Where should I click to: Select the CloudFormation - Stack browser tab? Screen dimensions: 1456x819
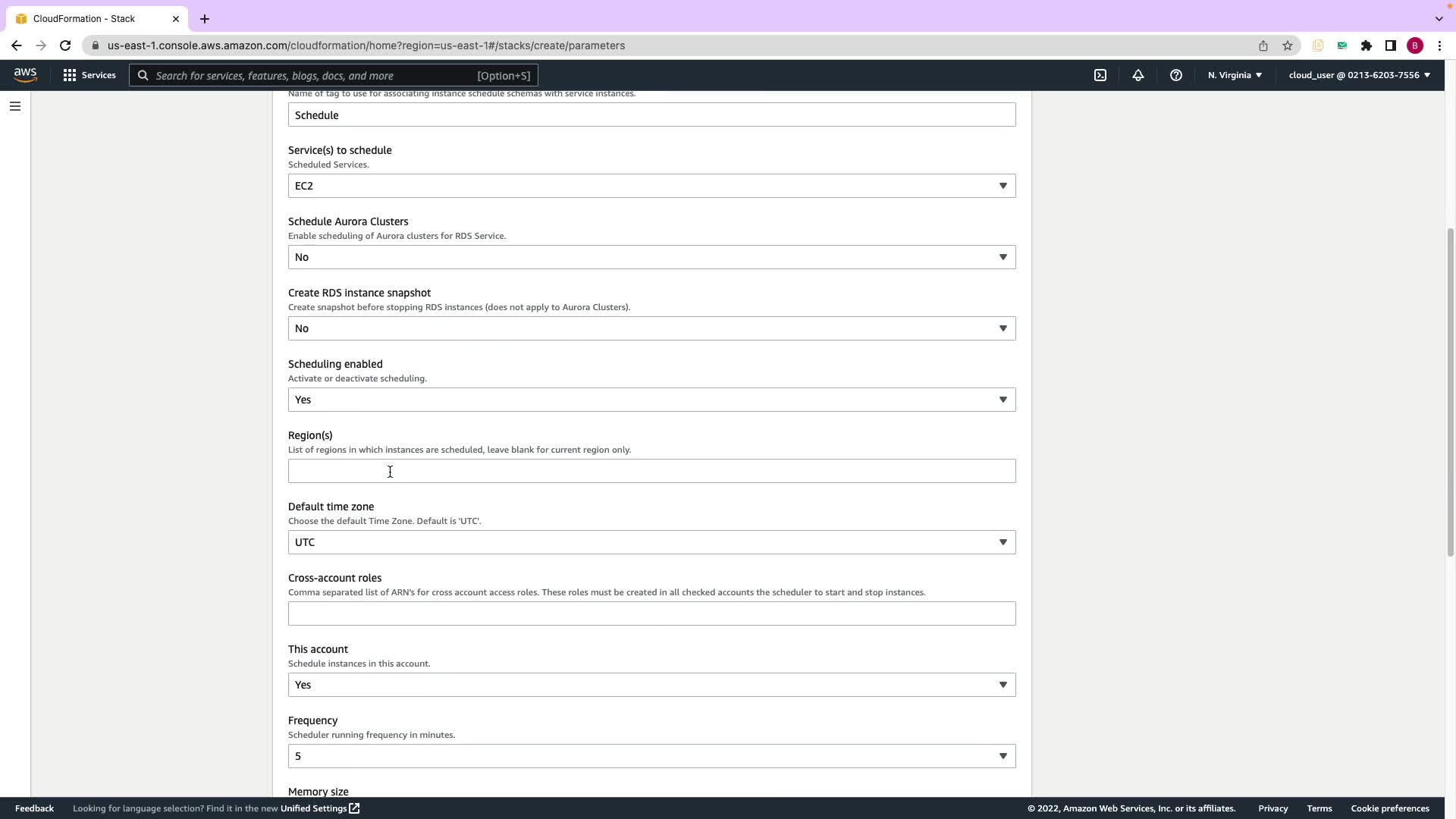(x=84, y=19)
